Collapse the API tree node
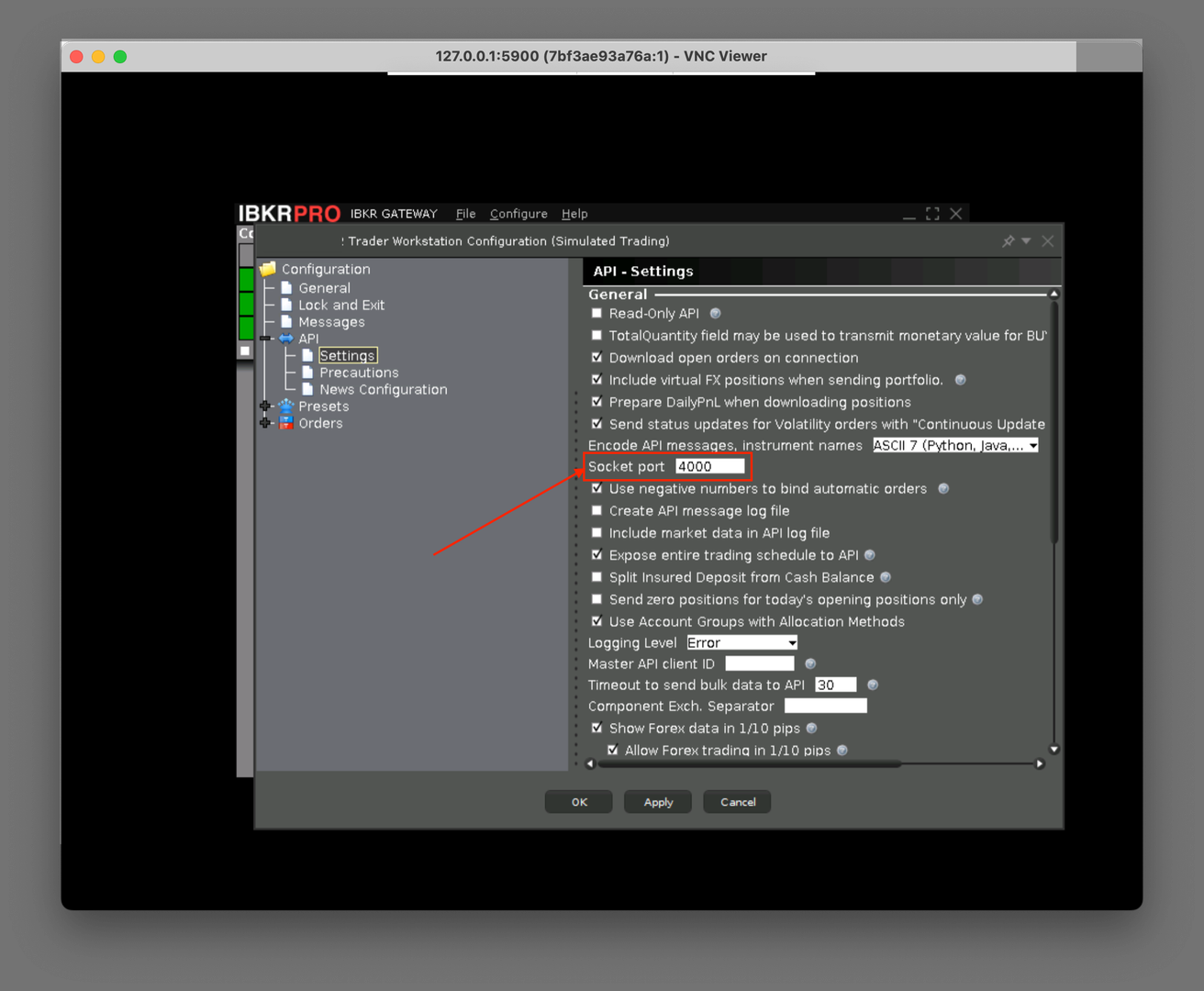The width and height of the screenshot is (1204, 991). (265, 339)
